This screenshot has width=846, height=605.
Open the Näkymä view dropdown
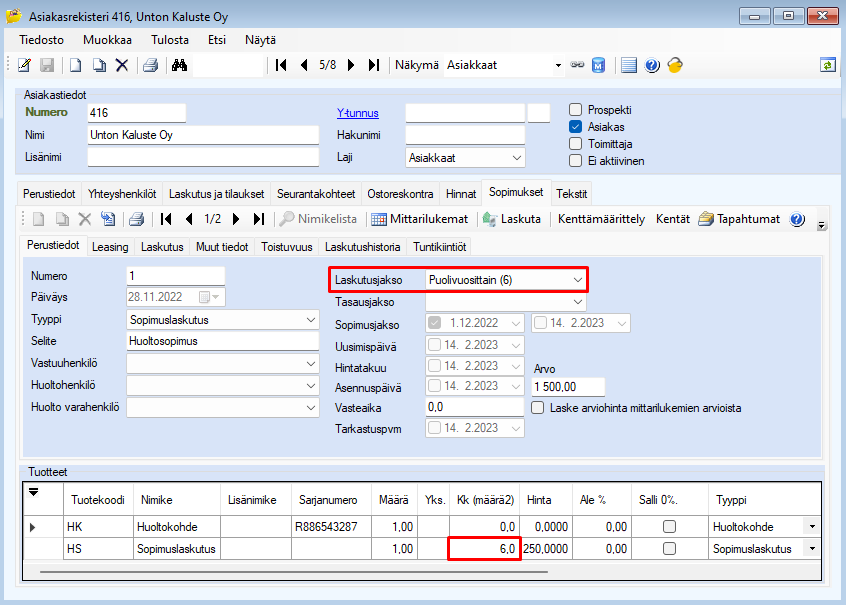558,65
